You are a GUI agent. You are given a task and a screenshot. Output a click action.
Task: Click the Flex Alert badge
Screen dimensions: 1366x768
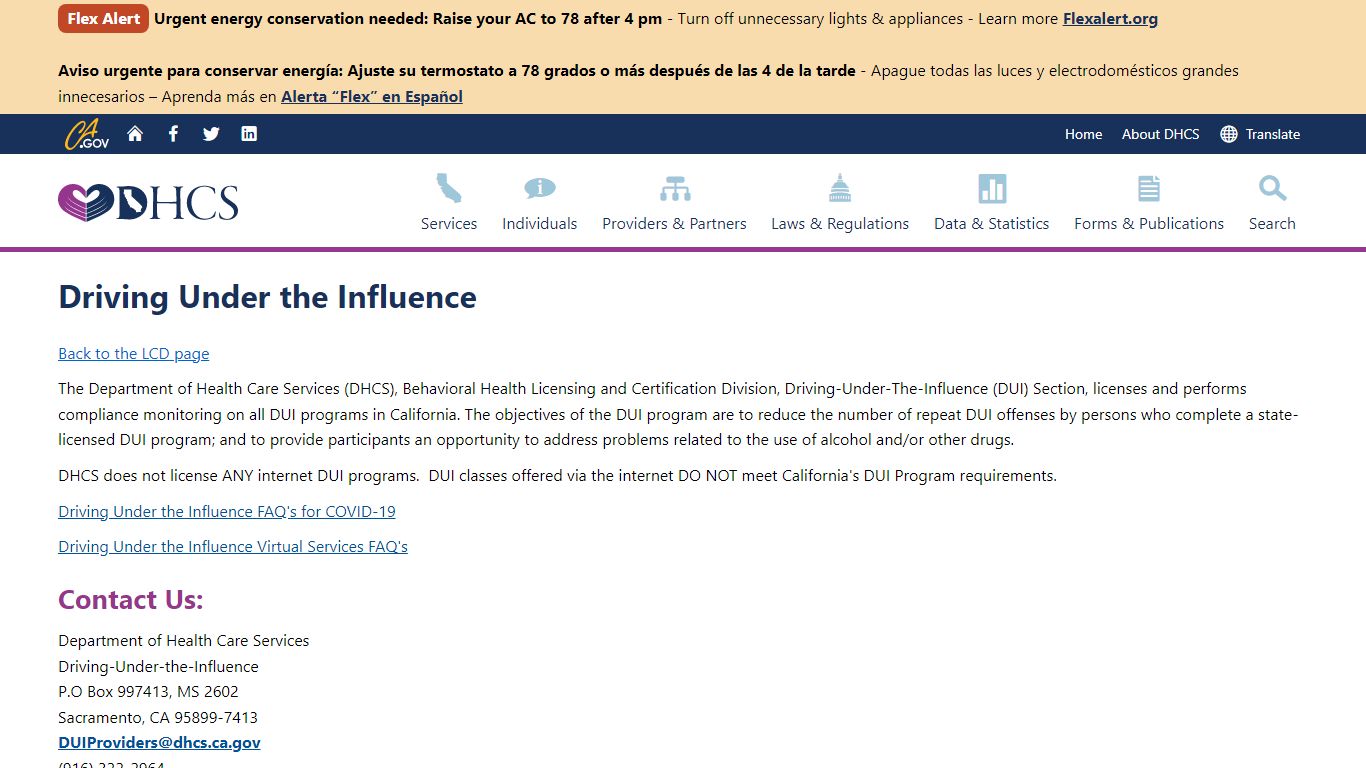pyautogui.click(x=104, y=19)
